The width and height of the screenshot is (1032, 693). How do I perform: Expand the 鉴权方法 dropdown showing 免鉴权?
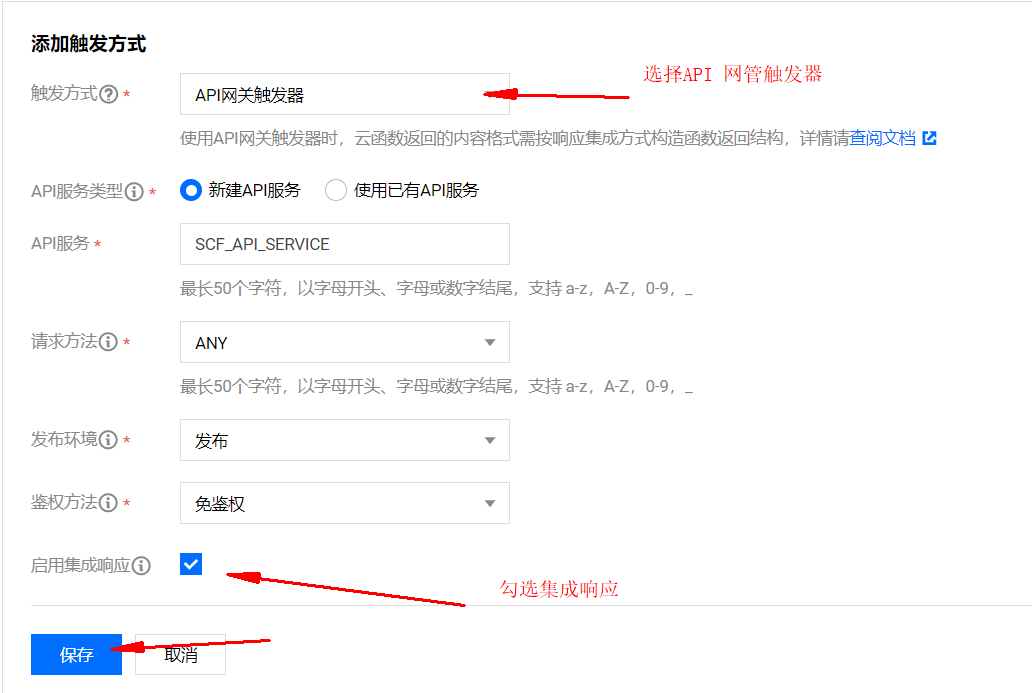pyautogui.click(x=344, y=504)
